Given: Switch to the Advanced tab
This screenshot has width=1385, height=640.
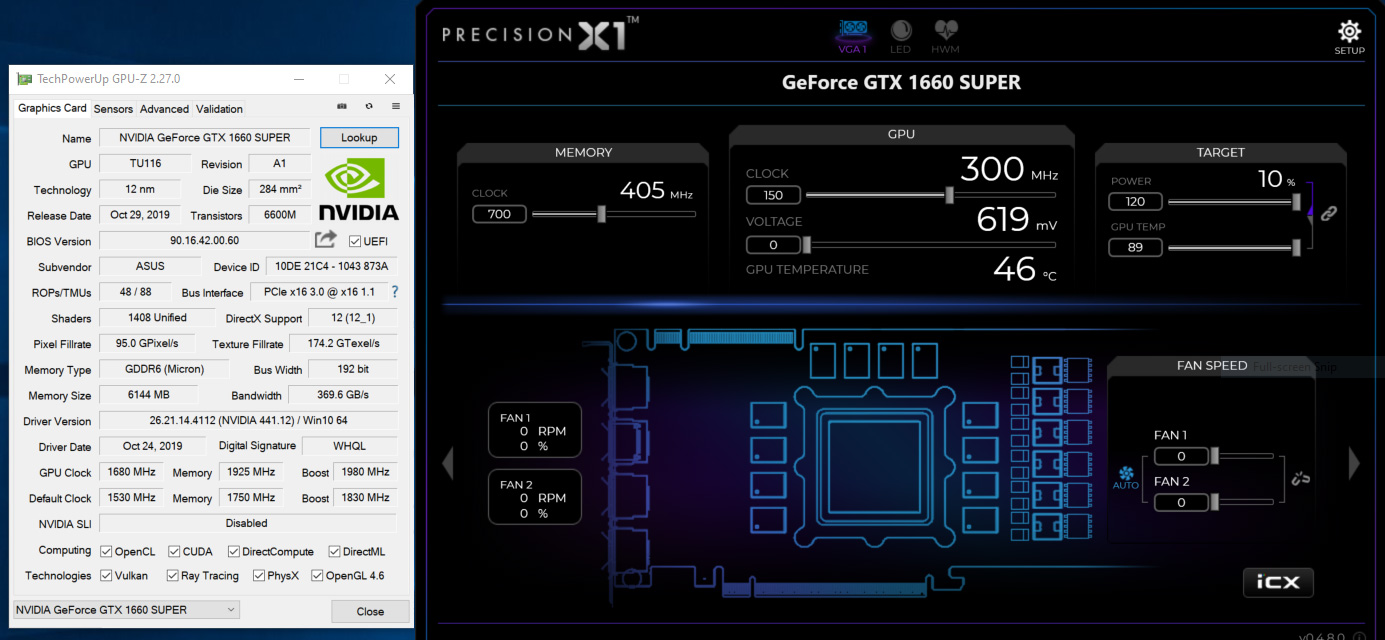Looking at the screenshot, I should [x=164, y=109].
